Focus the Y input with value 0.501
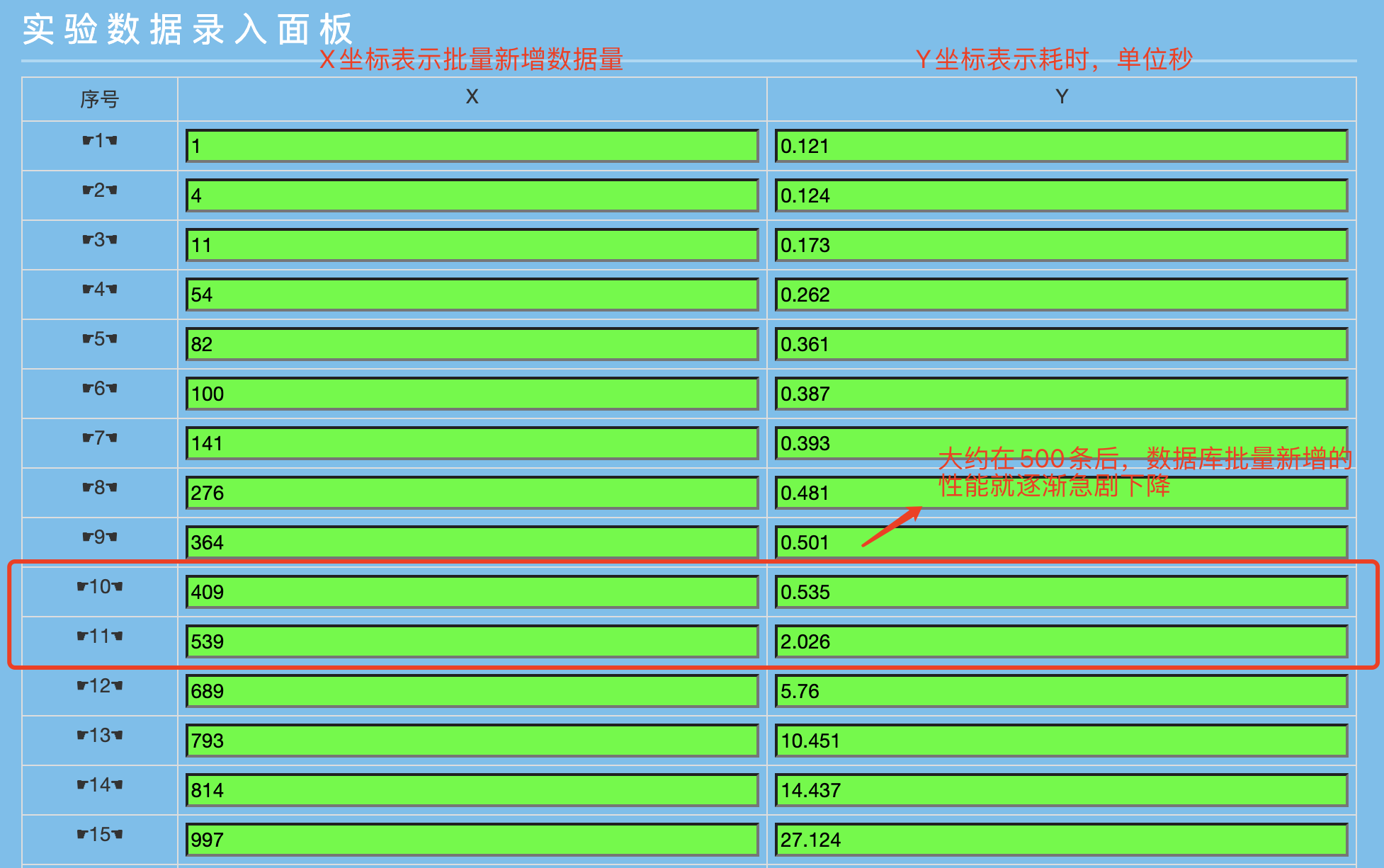 pyautogui.click(x=1061, y=542)
